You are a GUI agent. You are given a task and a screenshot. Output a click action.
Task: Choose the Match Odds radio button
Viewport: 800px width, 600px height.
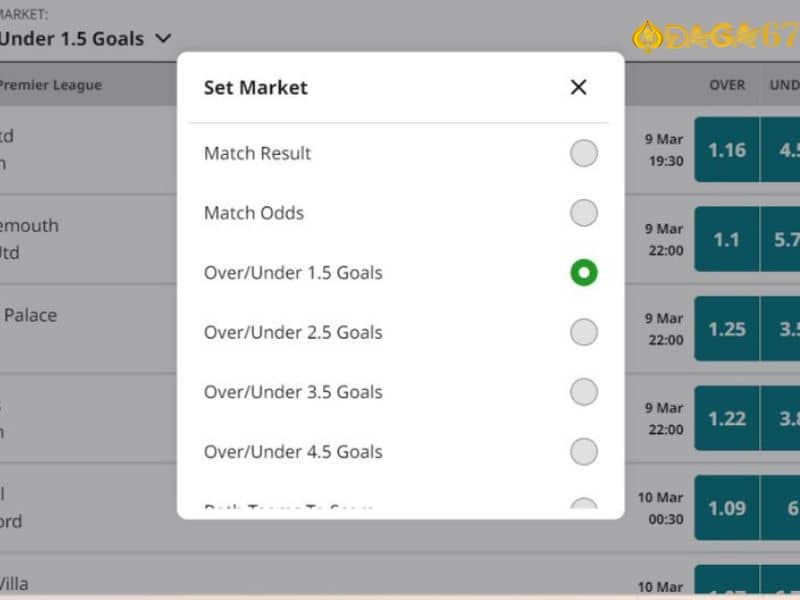pos(584,213)
